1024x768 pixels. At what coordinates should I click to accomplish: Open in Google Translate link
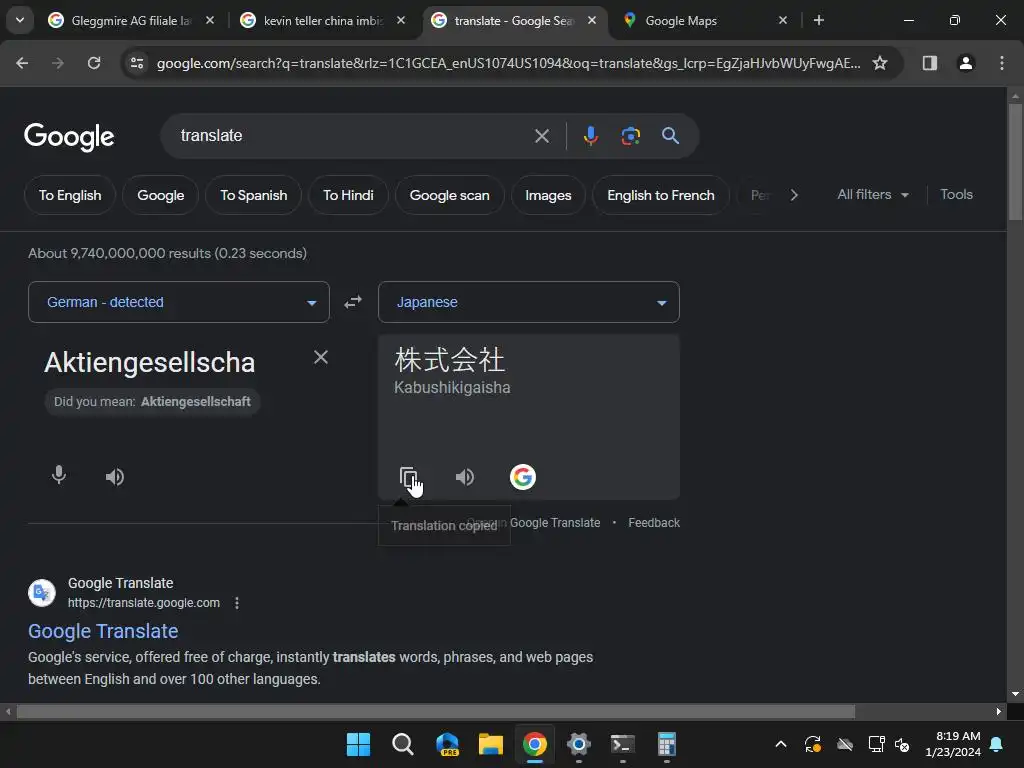pos(534,523)
